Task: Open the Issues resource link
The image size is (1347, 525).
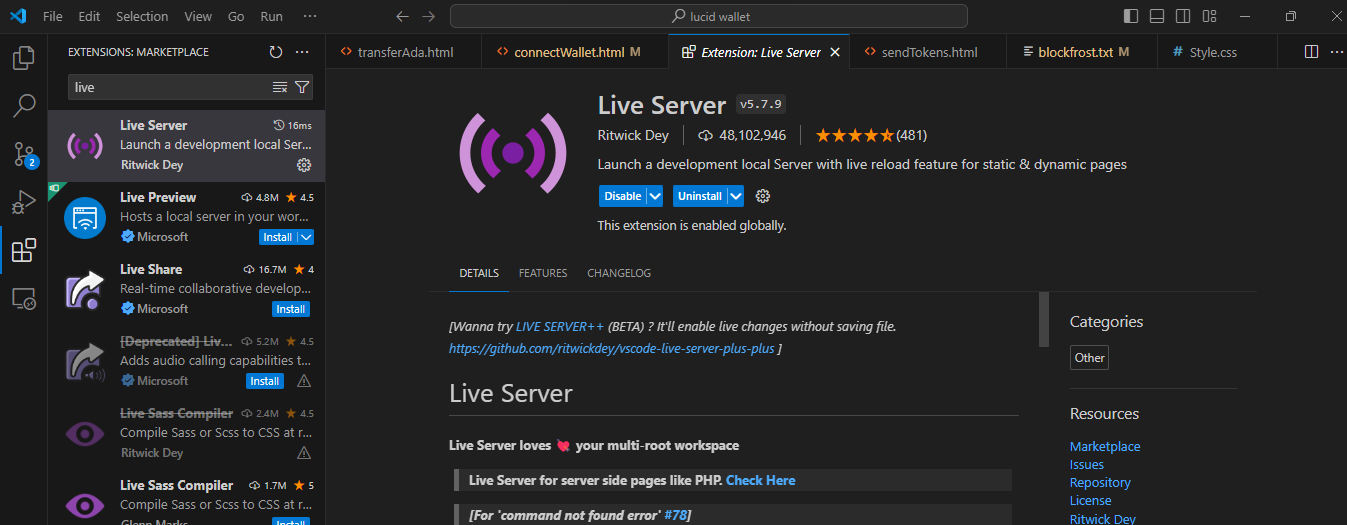Action: click(x=1087, y=465)
